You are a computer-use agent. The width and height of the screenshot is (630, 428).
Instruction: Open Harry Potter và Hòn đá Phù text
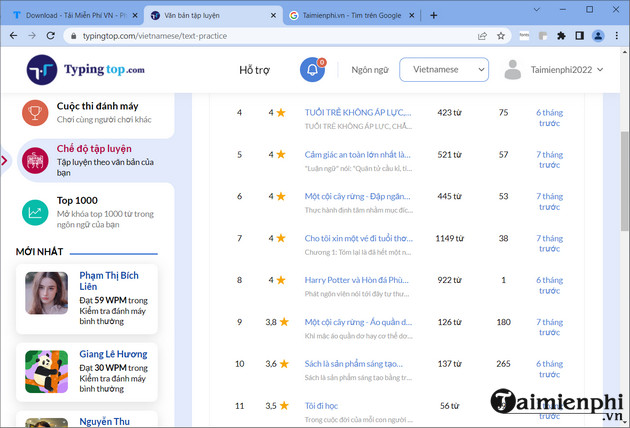coord(356,280)
